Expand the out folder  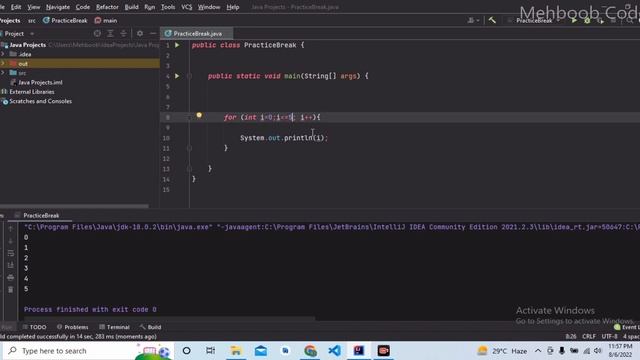[3, 64]
